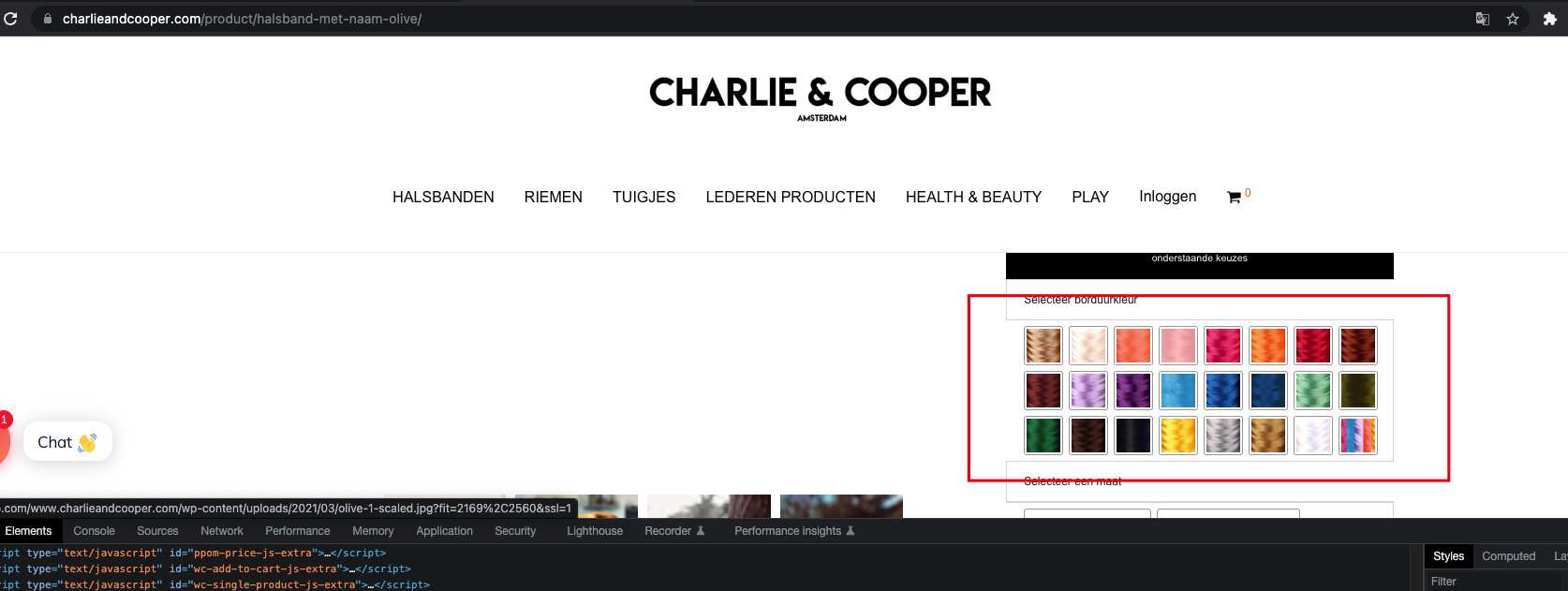Select the bright red thread swatch
Viewport: 1568px width, 591px height.
point(1313,346)
